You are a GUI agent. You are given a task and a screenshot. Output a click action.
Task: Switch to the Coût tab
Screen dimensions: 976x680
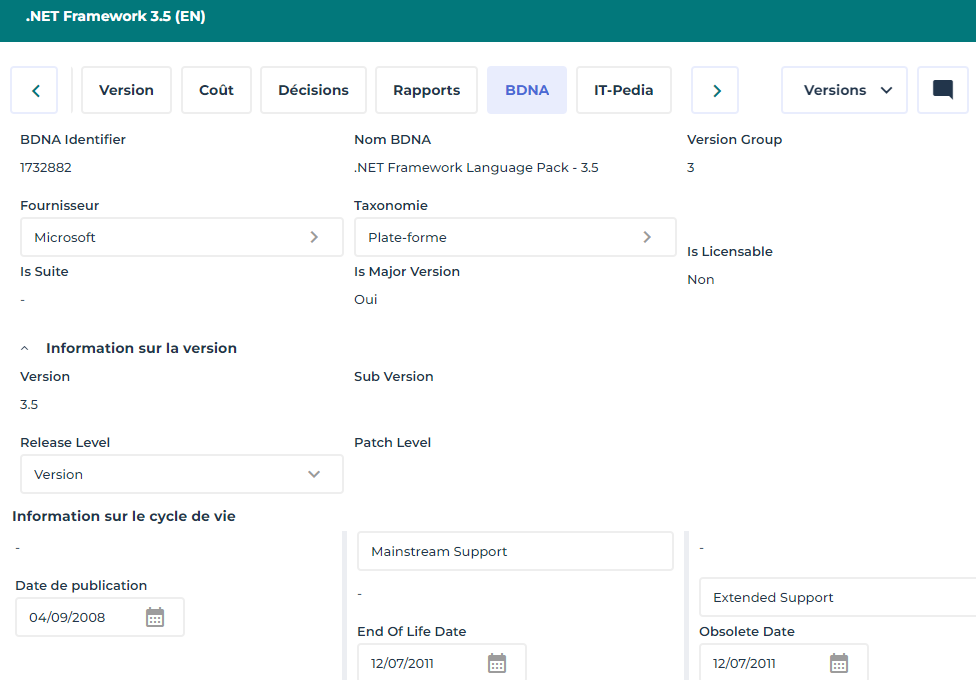pos(216,90)
